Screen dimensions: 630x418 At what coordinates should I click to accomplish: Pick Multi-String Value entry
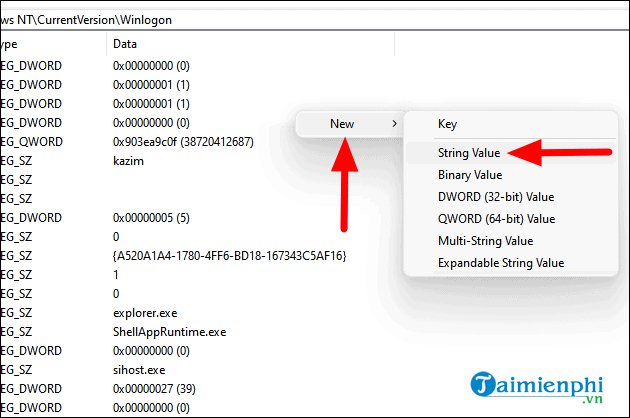tap(484, 241)
